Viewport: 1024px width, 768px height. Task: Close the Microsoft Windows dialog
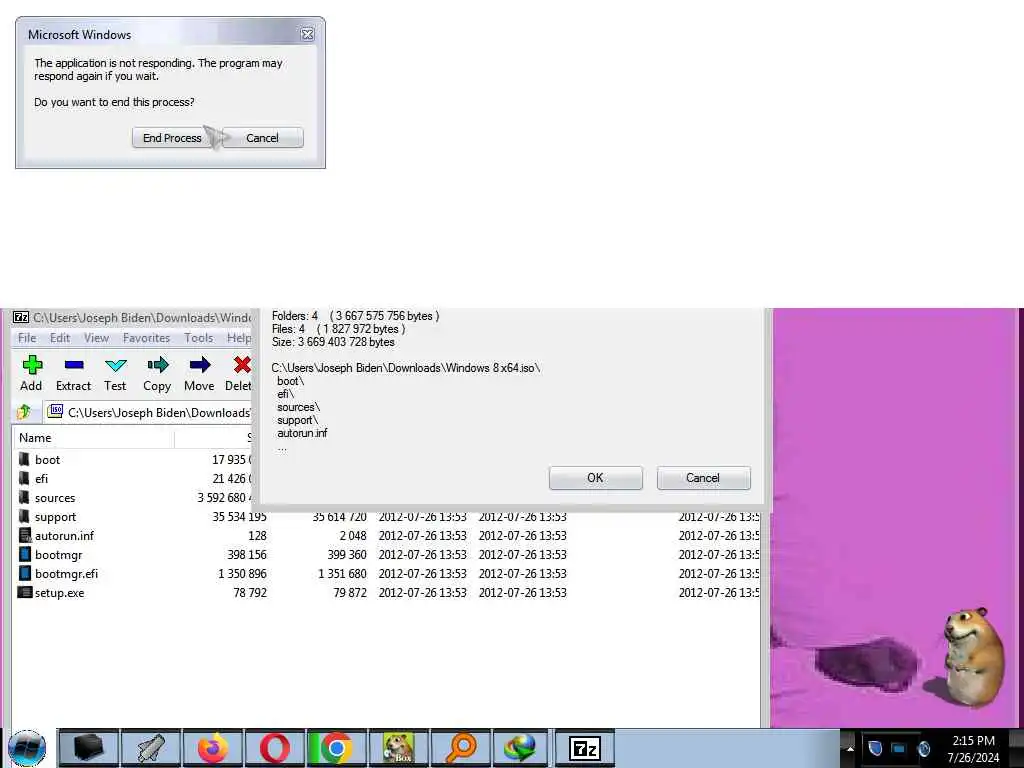307,35
